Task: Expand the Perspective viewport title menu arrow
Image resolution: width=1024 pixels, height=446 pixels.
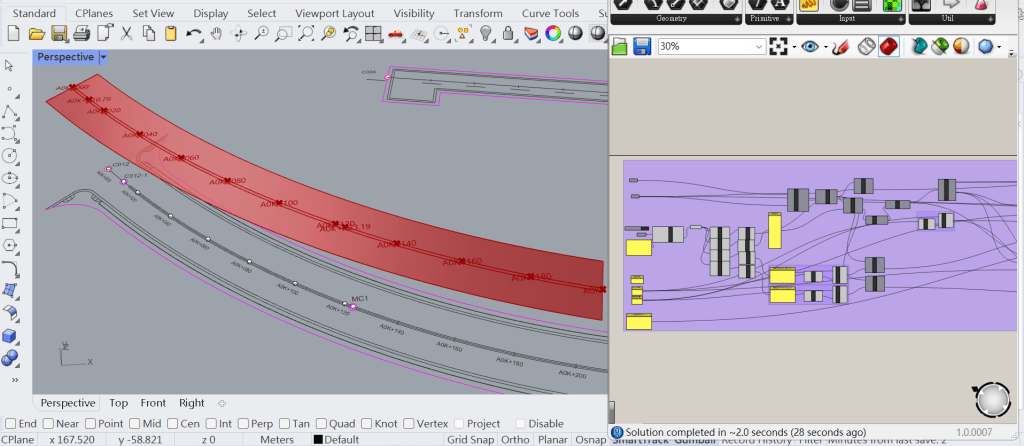Action: click(x=103, y=57)
